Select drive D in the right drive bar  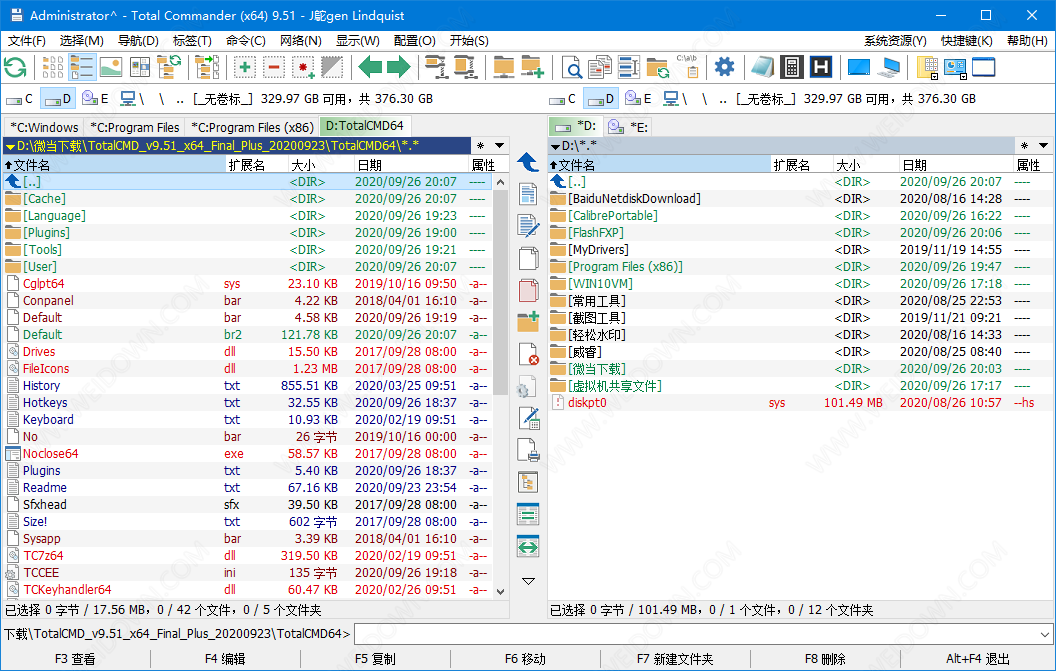click(600, 99)
